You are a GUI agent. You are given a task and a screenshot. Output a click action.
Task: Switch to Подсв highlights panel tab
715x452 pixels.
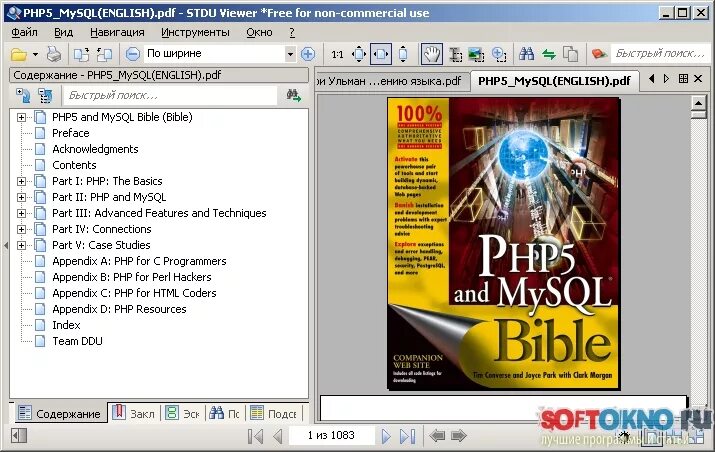pos(274,413)
